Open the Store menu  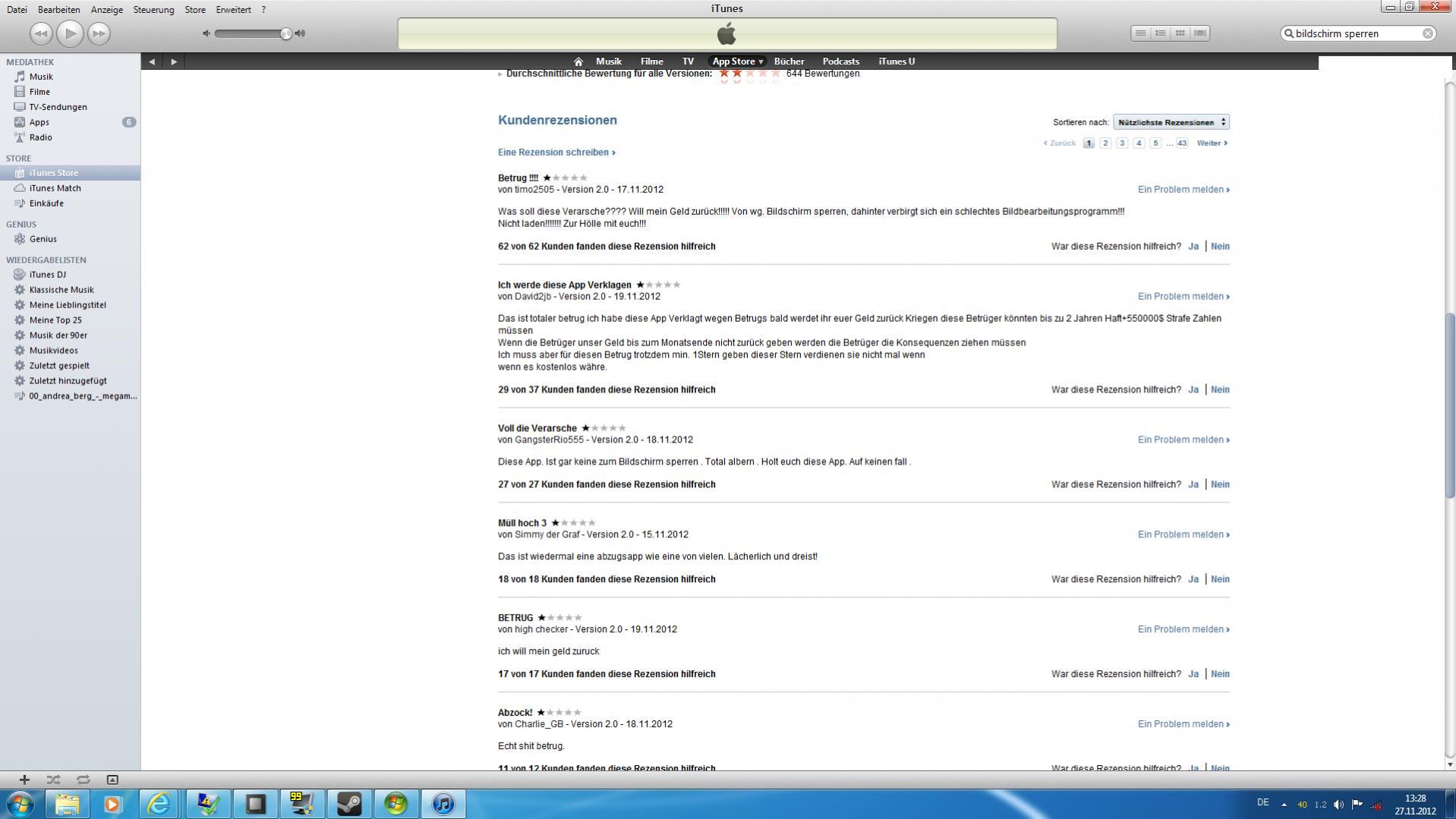point(195,10)
